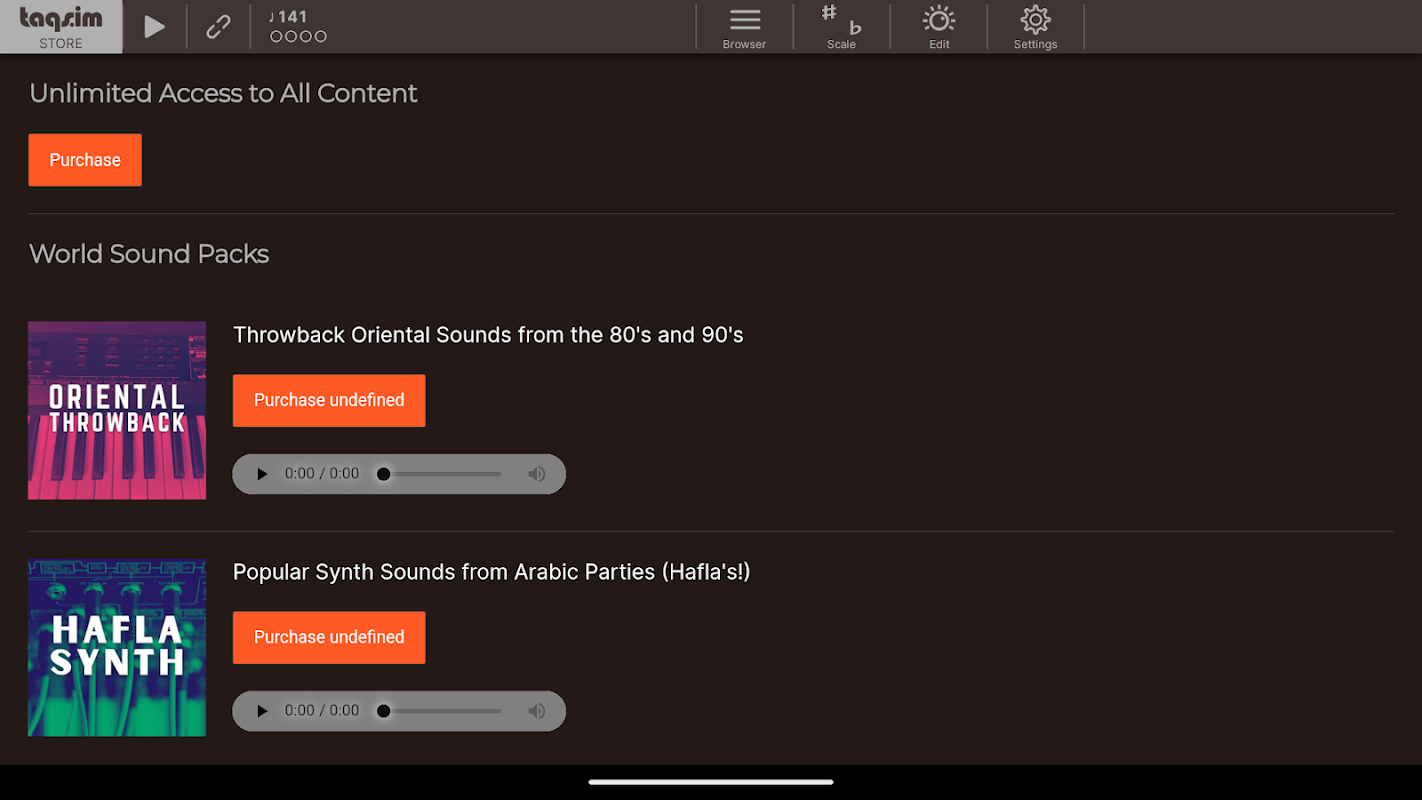Viewport: 1422px width, 800px height.
Task: Open the Edit knob panel
Action: (939, 27)
